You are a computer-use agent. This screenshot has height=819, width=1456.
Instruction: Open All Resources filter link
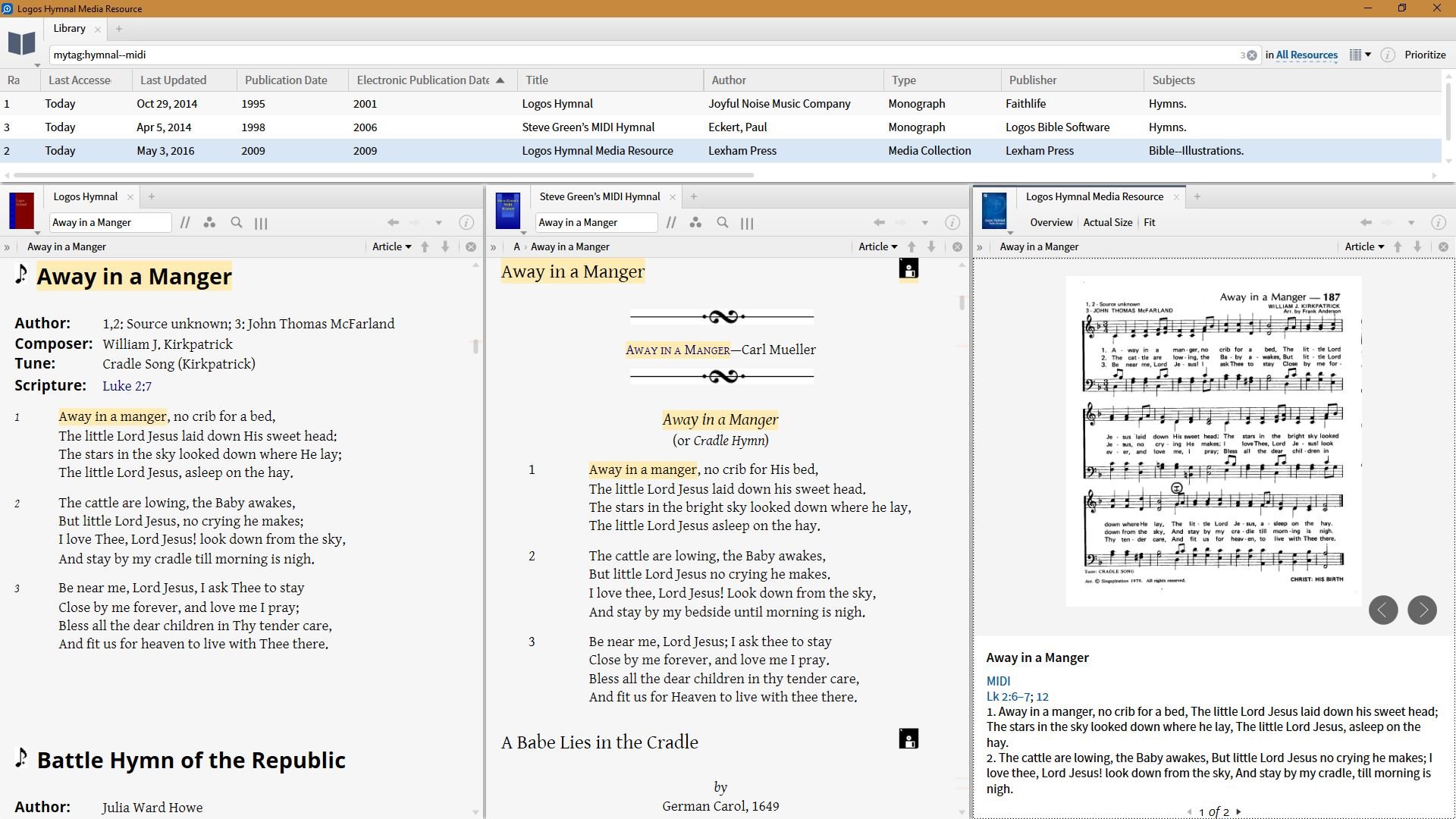pyautogui.click(x=1307, y=55)
